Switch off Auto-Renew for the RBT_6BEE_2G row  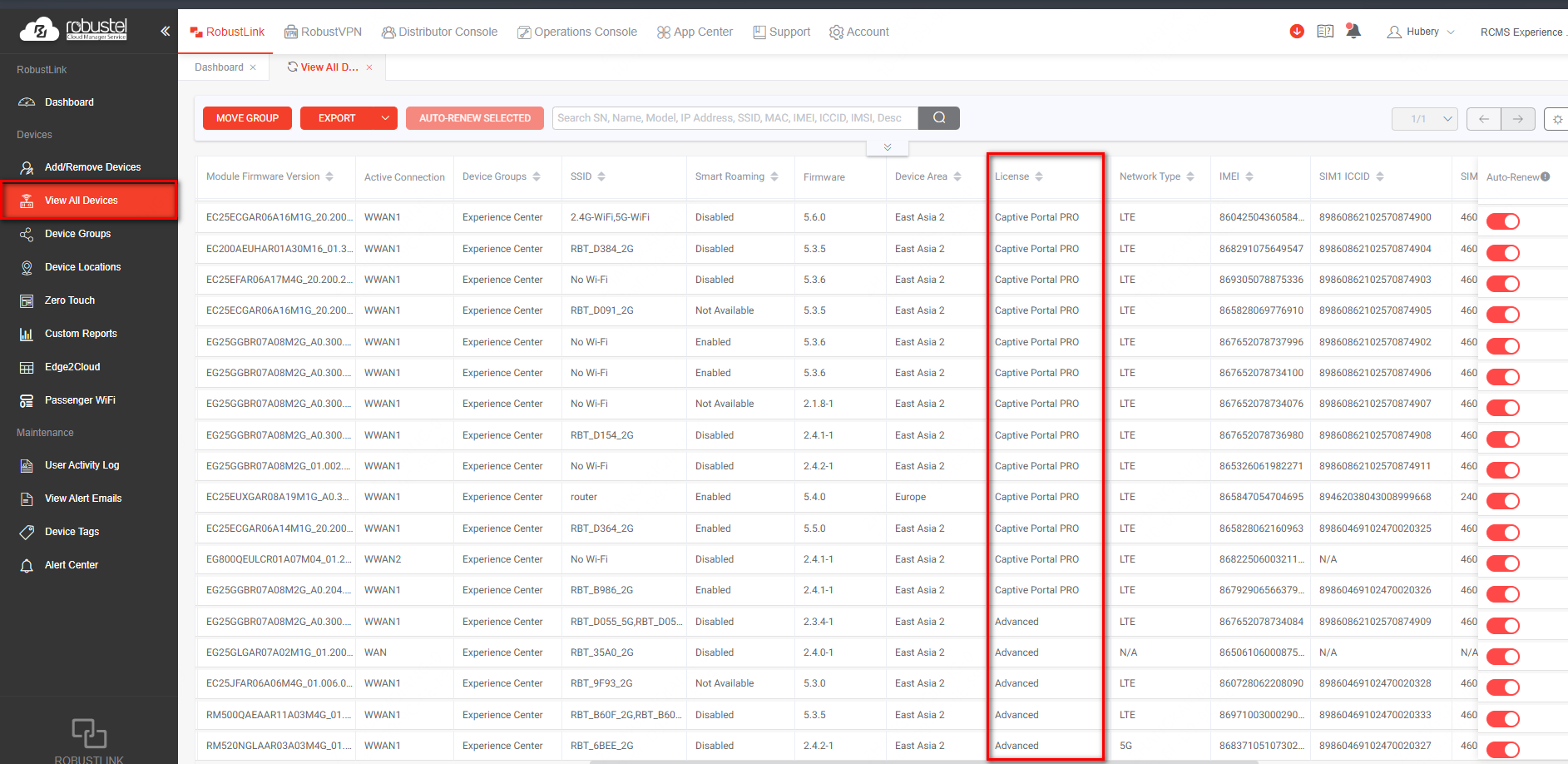pyautogui.click(x=1502, y=750)
